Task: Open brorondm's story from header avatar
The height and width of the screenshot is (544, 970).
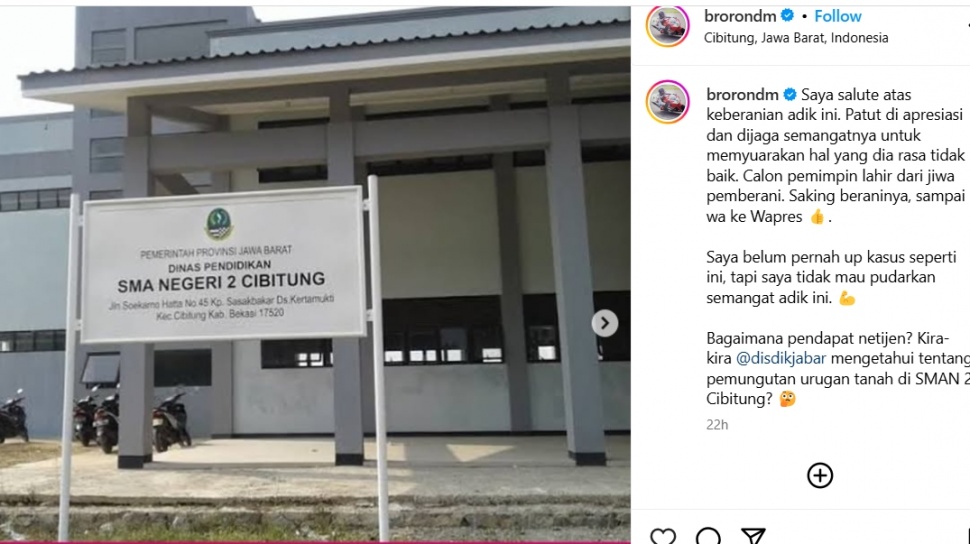Action: 667,26
